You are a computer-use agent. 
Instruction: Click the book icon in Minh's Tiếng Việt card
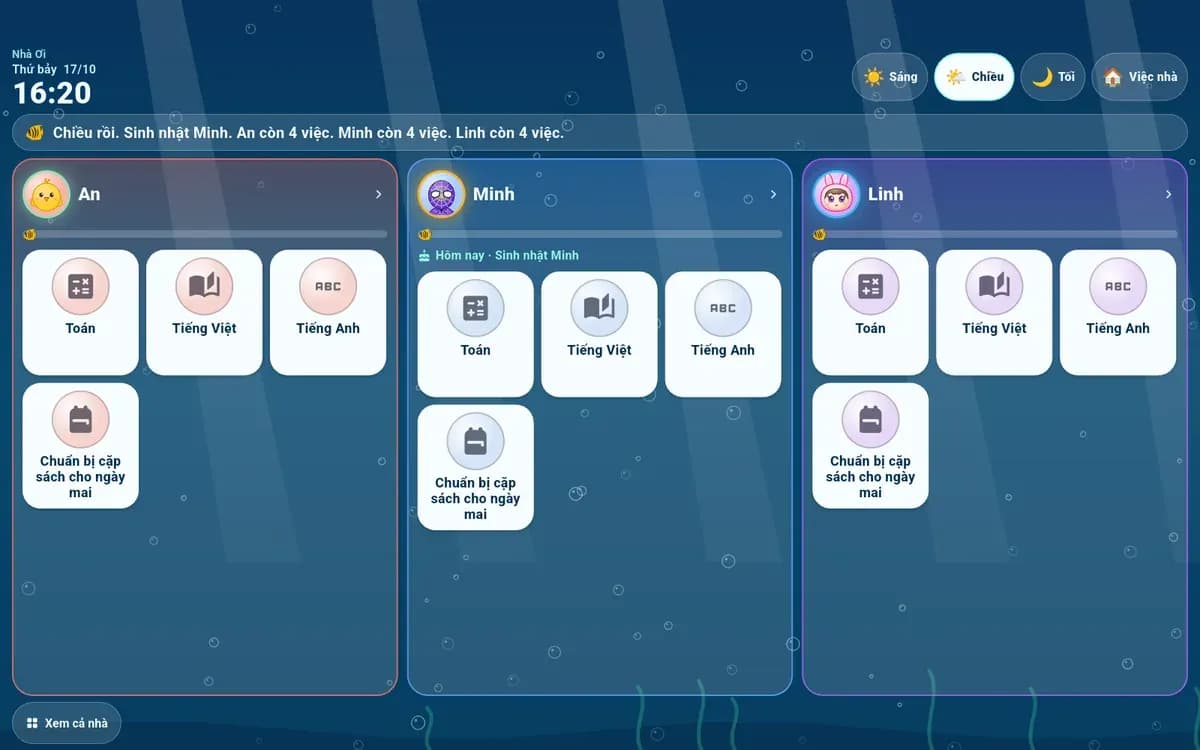(599, 309)
